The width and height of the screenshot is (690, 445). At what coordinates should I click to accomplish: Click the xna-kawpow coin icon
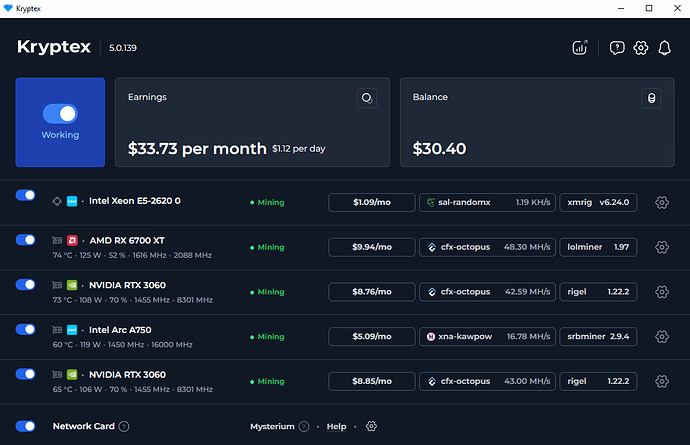[x=431, y=336]
